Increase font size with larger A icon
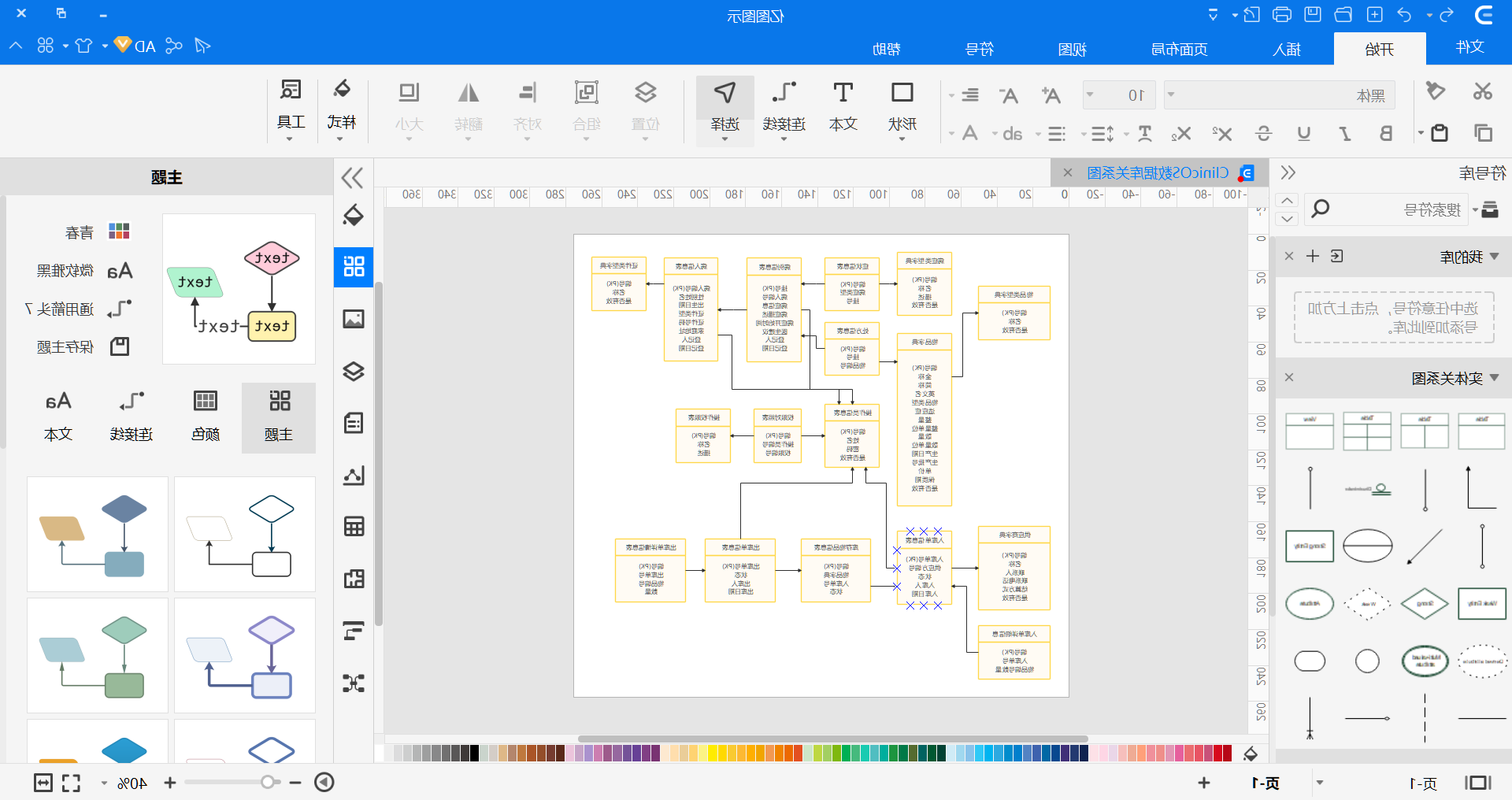 (x=1050, y=95)
